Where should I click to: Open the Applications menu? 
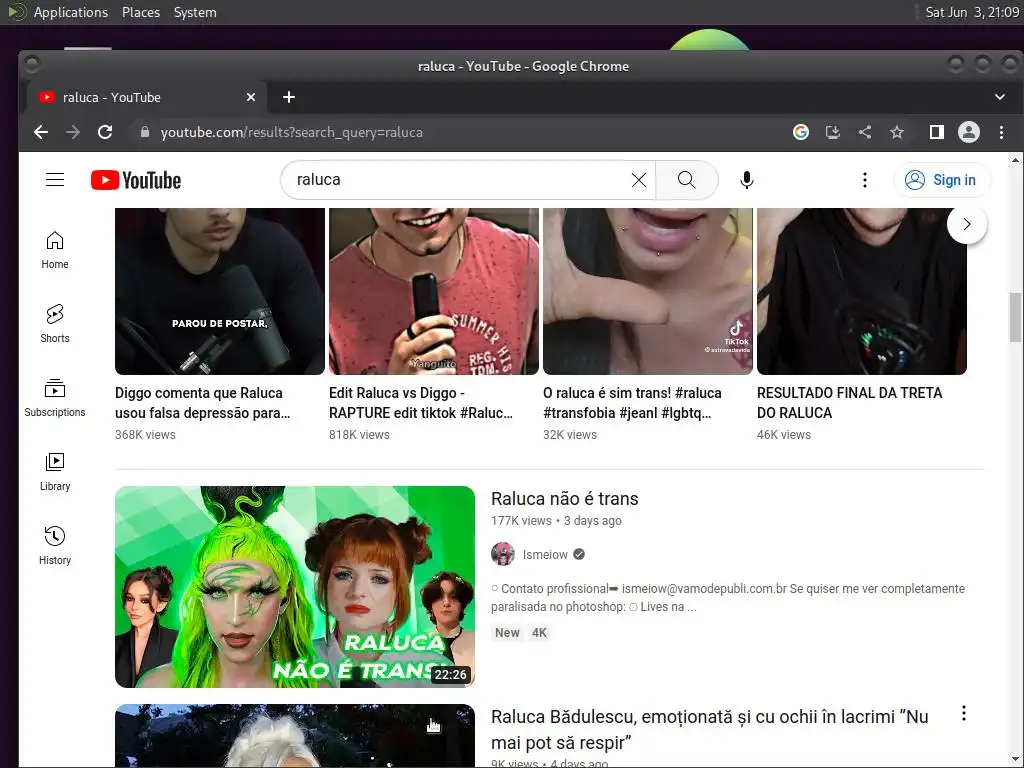pos(71,12)
